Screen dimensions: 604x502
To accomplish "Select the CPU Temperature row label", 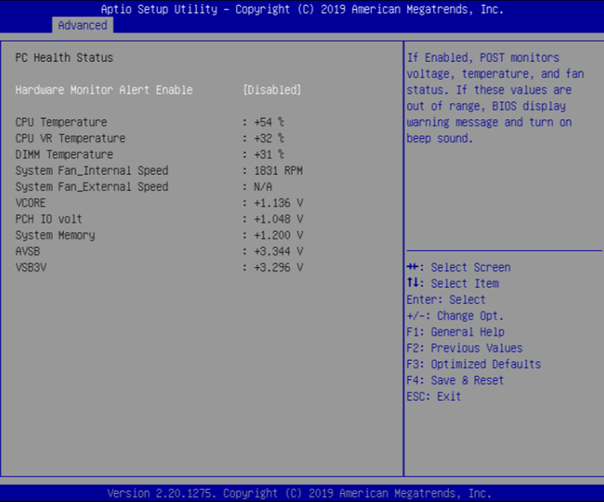I will coord(61,122).
